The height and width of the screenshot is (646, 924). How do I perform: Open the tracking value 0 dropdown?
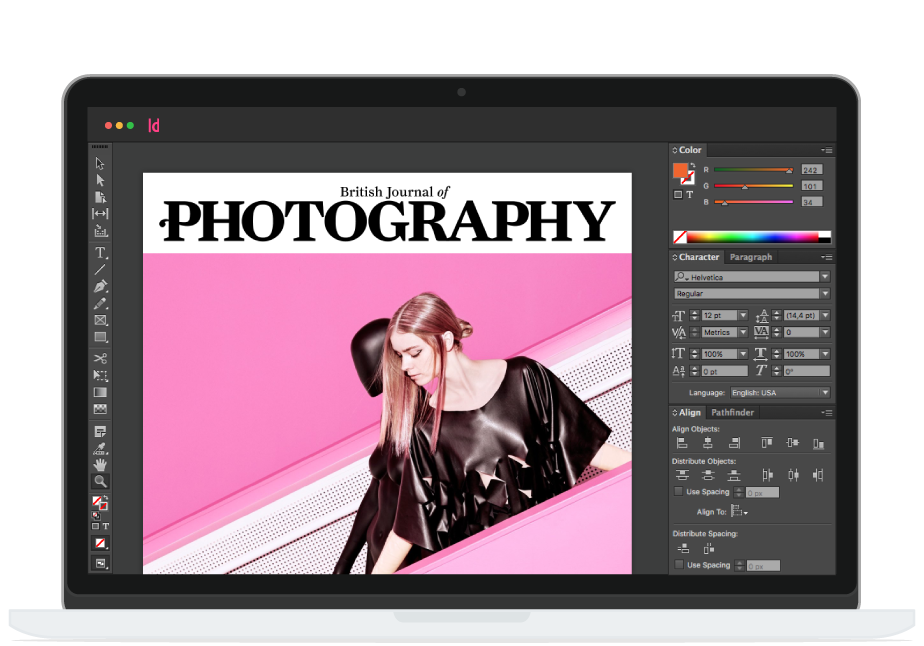(825, 332)
